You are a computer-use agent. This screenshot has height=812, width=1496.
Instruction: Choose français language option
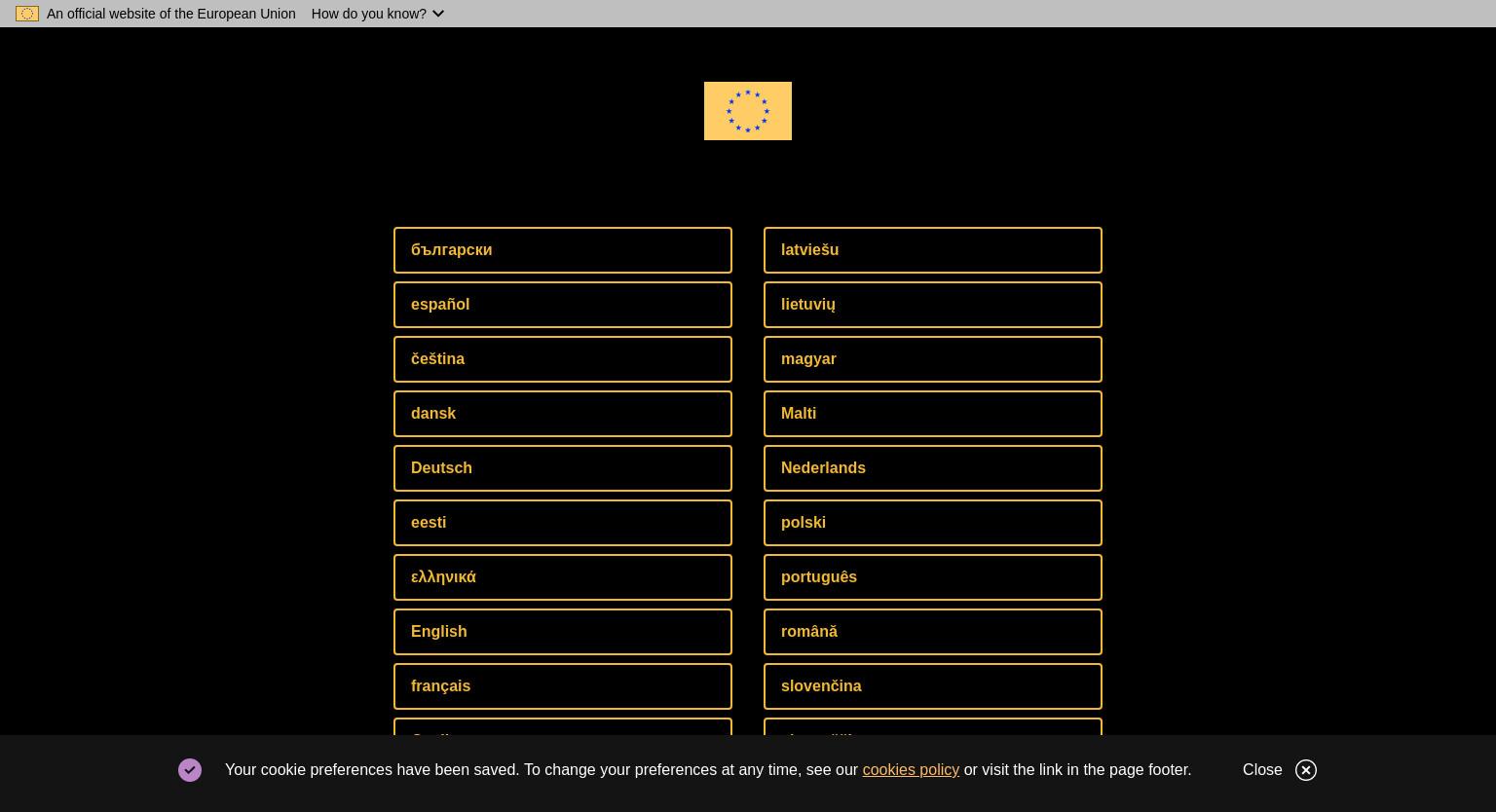pyautogui.click(x=563, y=686)
